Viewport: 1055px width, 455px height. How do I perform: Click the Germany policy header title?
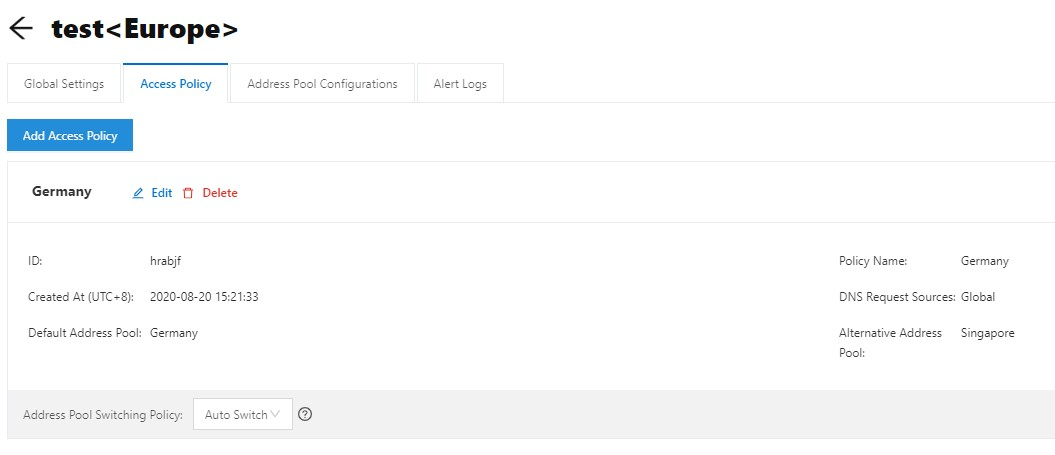(x=62, y=192)
